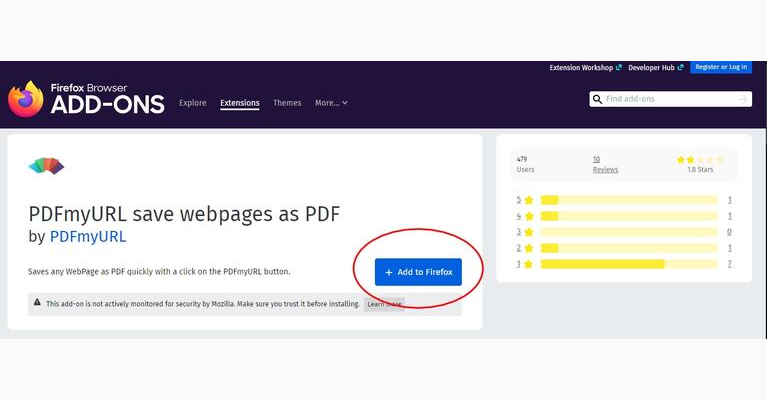The height and width of the screenshot is (400, 767).
Task: Open the Themes tab
Action: point(287,103)
